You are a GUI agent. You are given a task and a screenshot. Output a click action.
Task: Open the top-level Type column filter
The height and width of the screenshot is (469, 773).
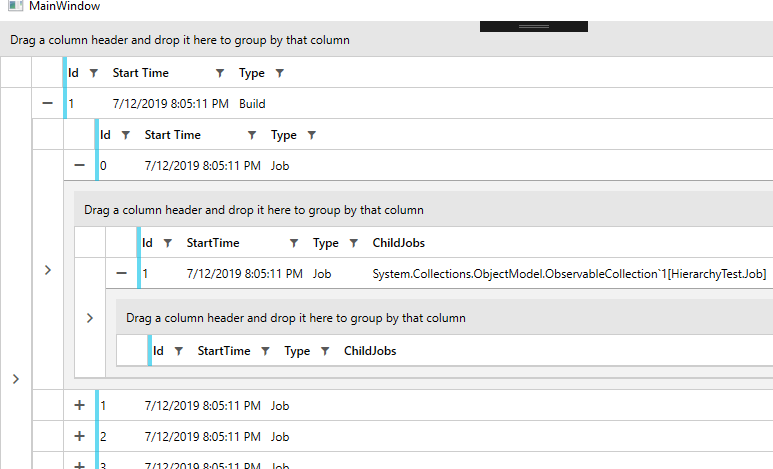pyautogui.click(x=280, y=73)
